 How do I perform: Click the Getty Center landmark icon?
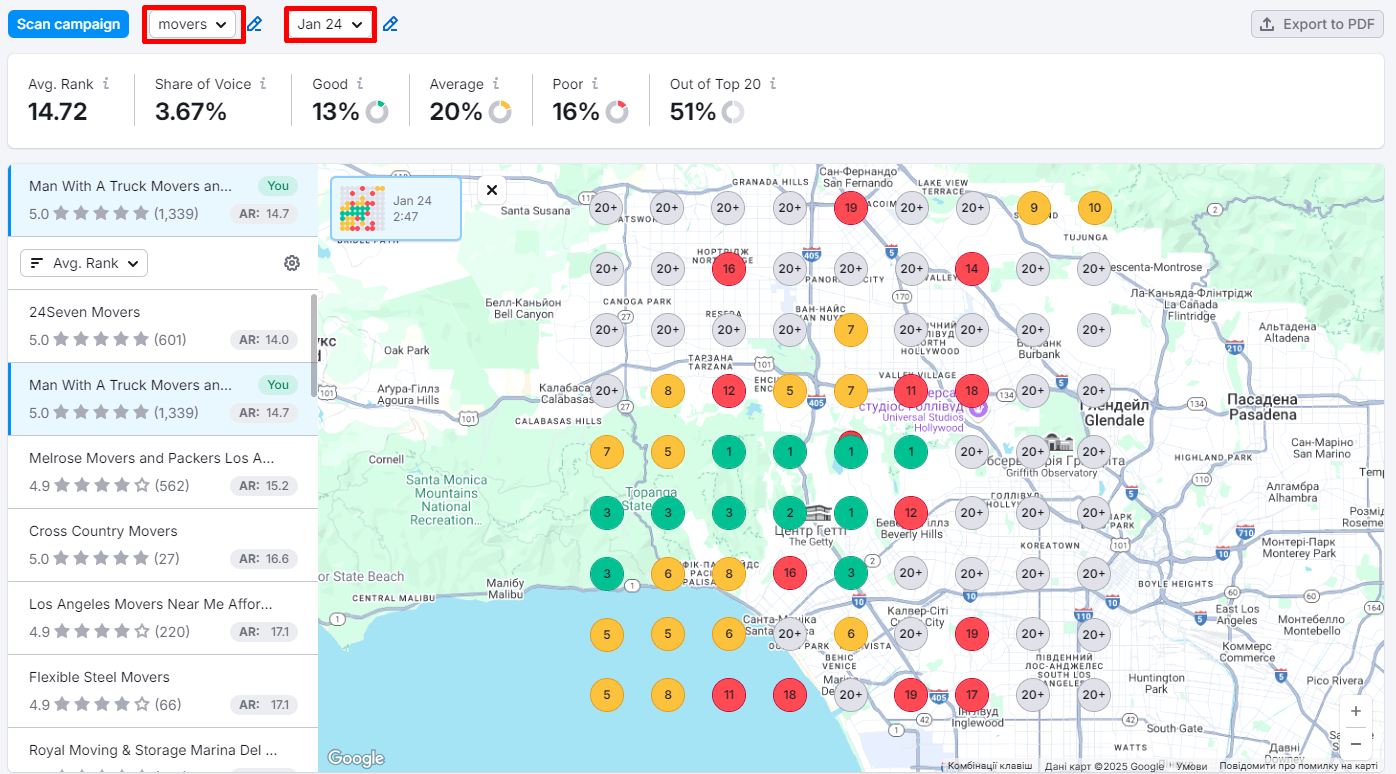(x=819, y=514)
